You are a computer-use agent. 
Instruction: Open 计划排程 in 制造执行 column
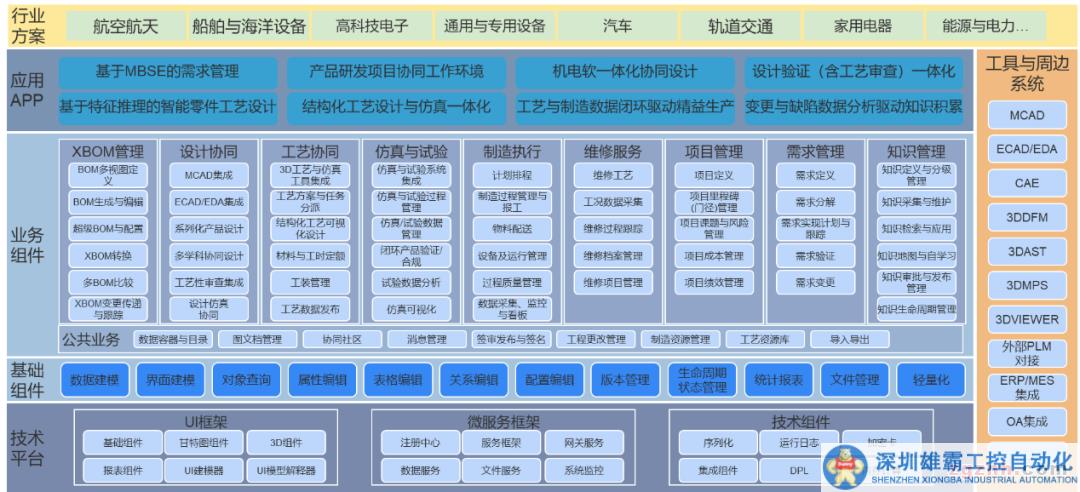(x=511, y=174)
